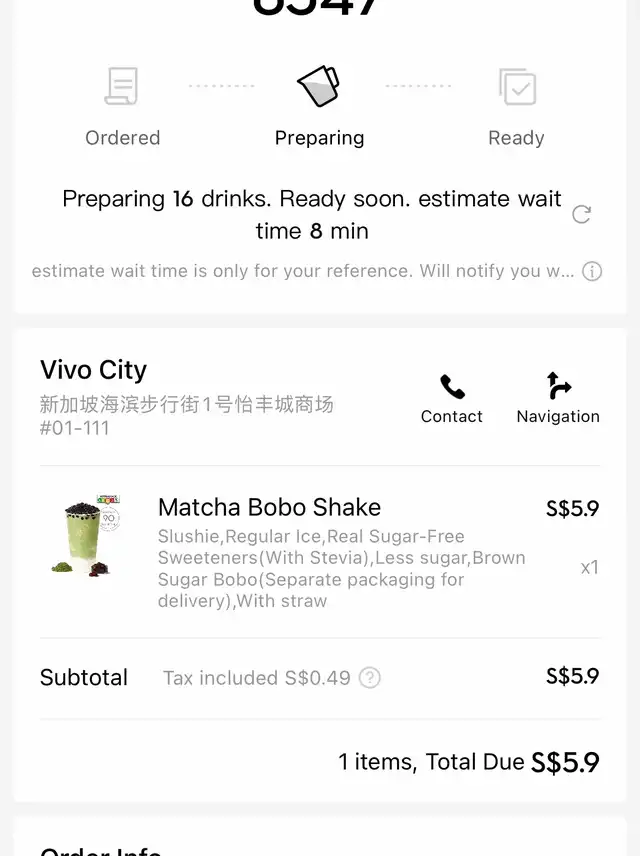The height and width of the screenshot is (856, 640).
Task: Click the Contact label
Action: pyautogui.click(x=452, y=417)
